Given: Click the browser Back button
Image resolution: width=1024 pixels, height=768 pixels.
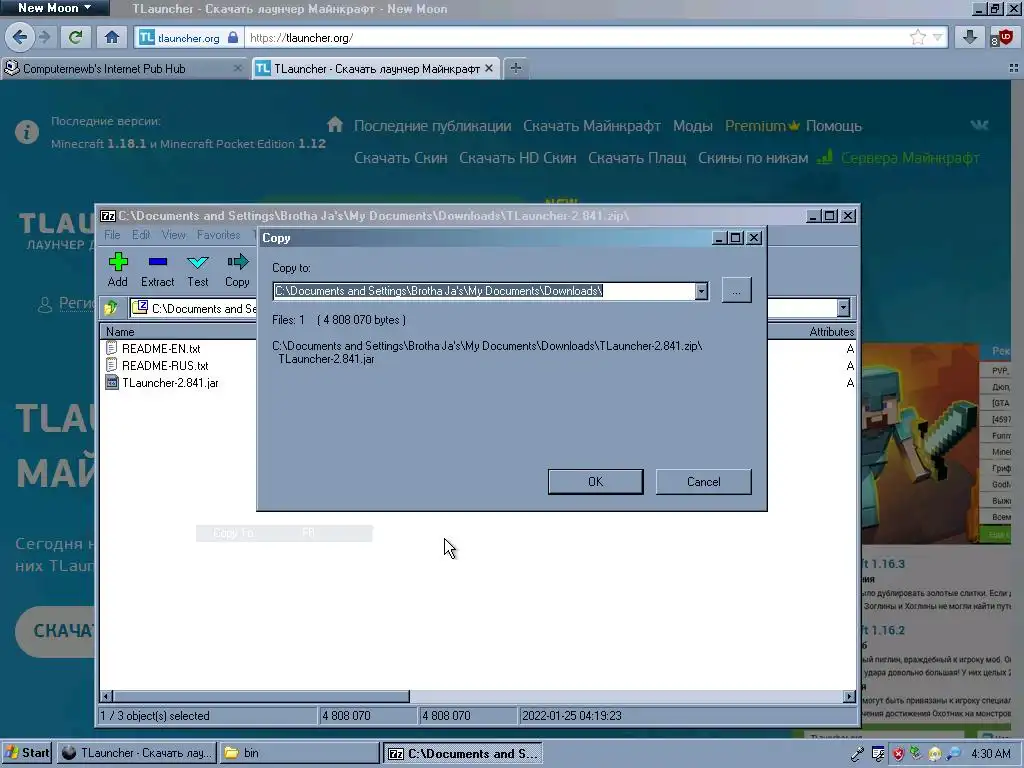Looking at the screenshot, I should [19, 37].
